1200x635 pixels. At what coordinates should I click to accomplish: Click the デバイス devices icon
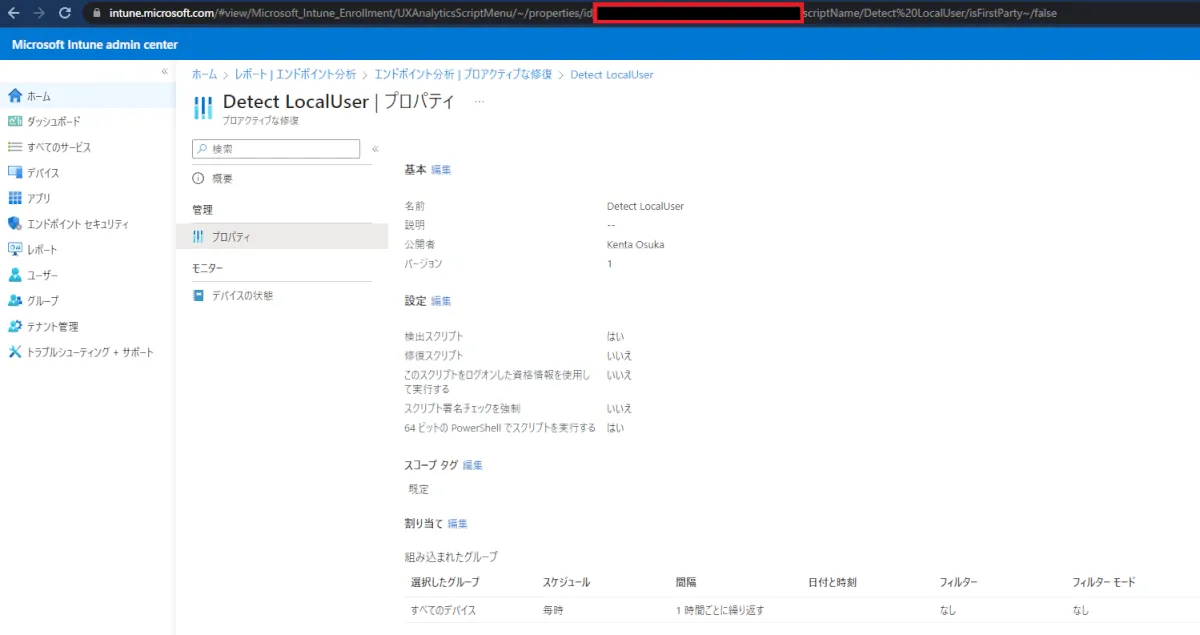point(15,173)
